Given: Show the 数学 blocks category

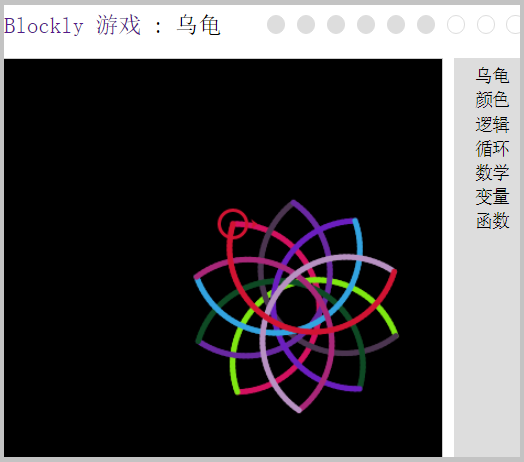Looking at the screenshot, I should (492, 172).
